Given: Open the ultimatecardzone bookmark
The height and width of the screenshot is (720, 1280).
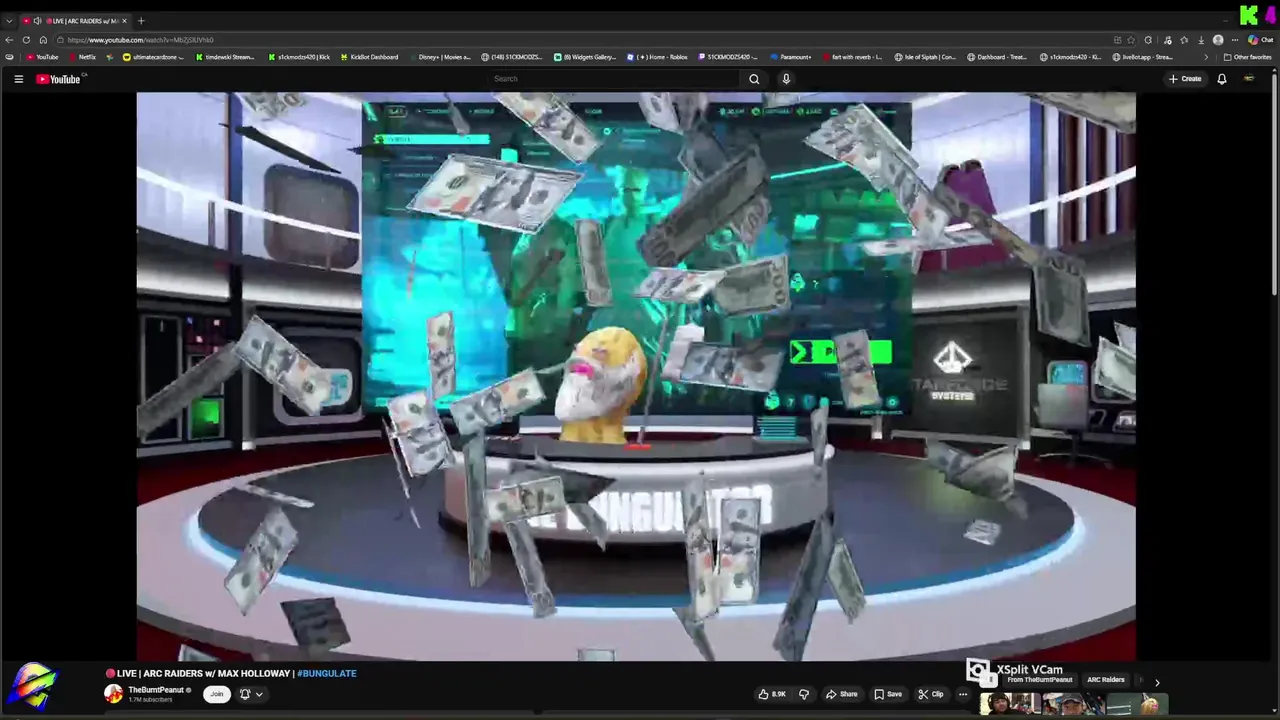Looking at the screenshot, I should (x=153, y=57).
